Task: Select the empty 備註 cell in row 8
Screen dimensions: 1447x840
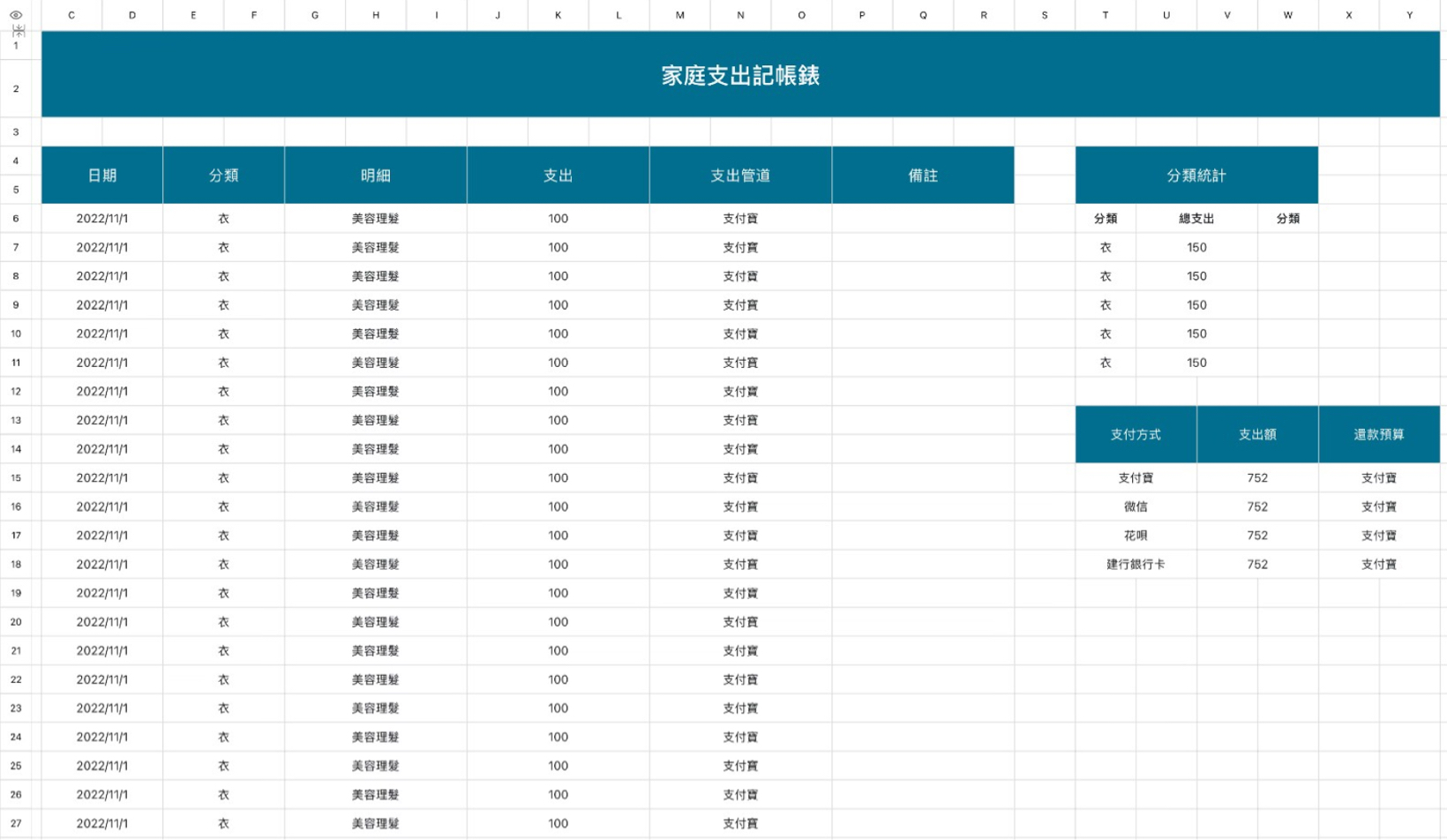Action: pos(923,276)
